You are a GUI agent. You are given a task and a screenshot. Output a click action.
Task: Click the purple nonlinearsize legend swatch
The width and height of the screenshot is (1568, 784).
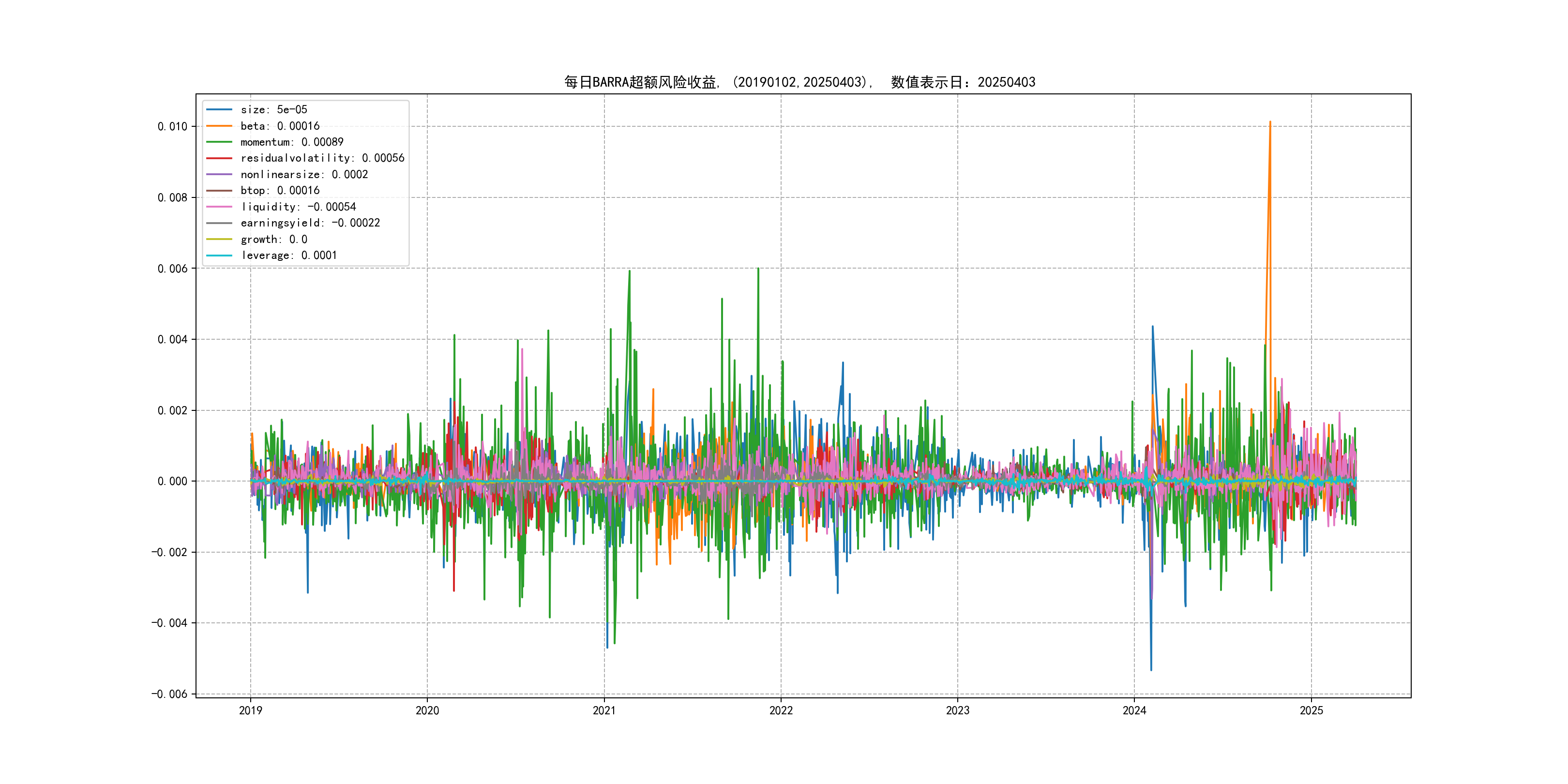pyautogui.click(x=219, y=175)
